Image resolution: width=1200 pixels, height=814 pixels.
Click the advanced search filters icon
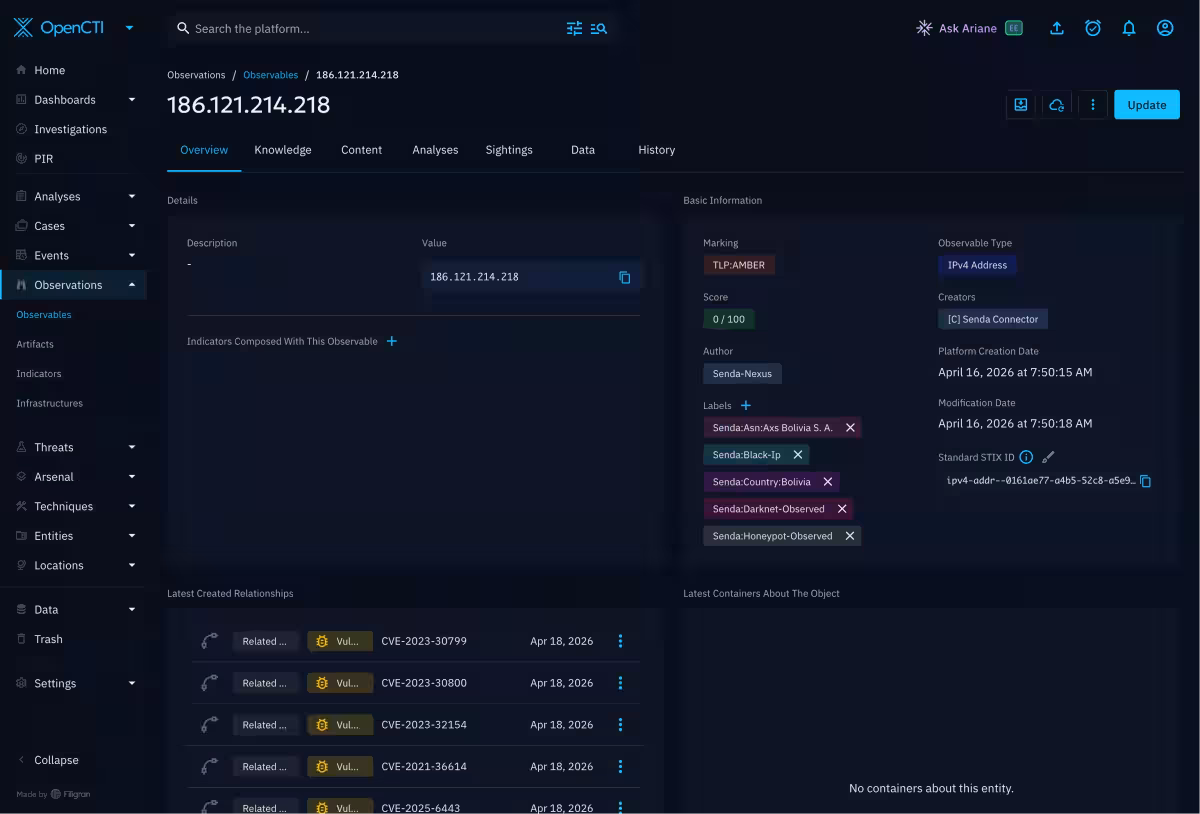pyautogui.click(x=574, y=29)
